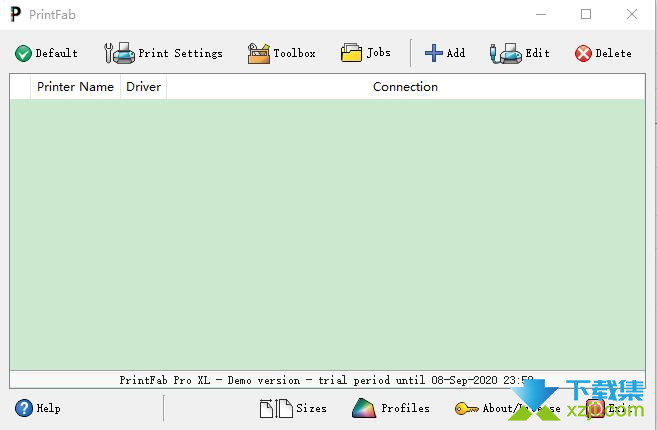Open About/License dialog
657x430 pixels.
pos(507,408)
